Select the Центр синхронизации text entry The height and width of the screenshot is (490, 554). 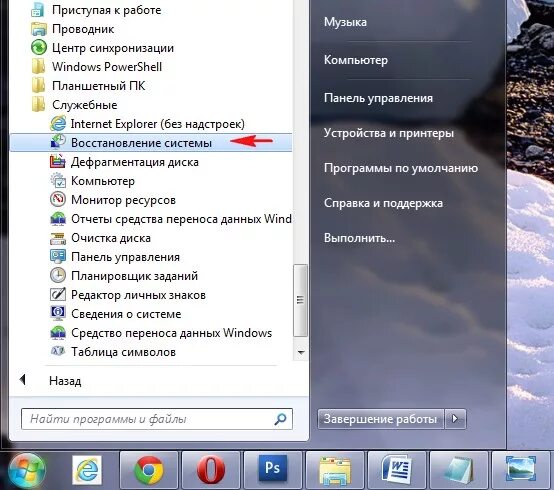(113, 48)
